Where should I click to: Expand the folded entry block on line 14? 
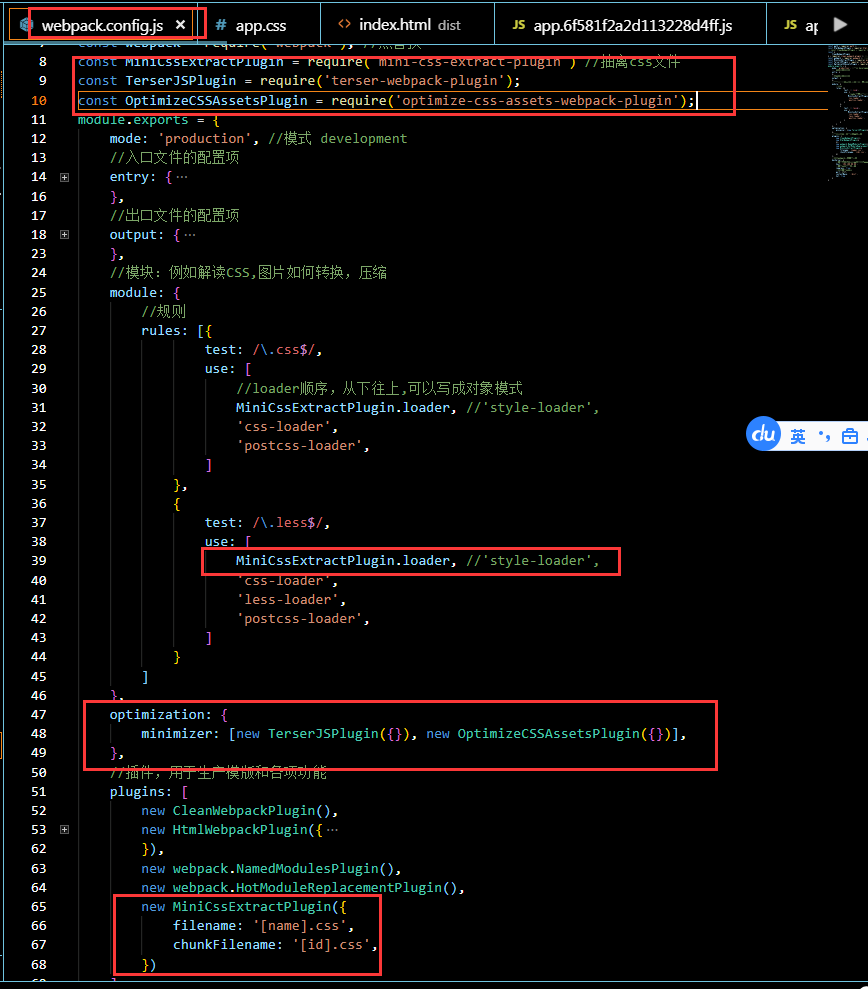64,177
